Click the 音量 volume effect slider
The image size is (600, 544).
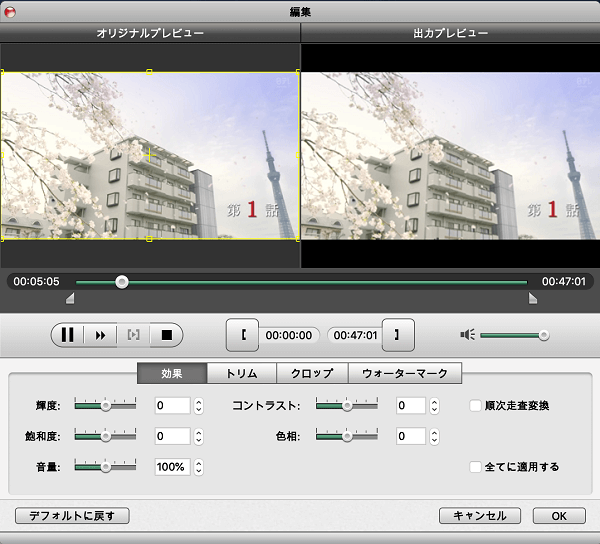click(105, 467)
